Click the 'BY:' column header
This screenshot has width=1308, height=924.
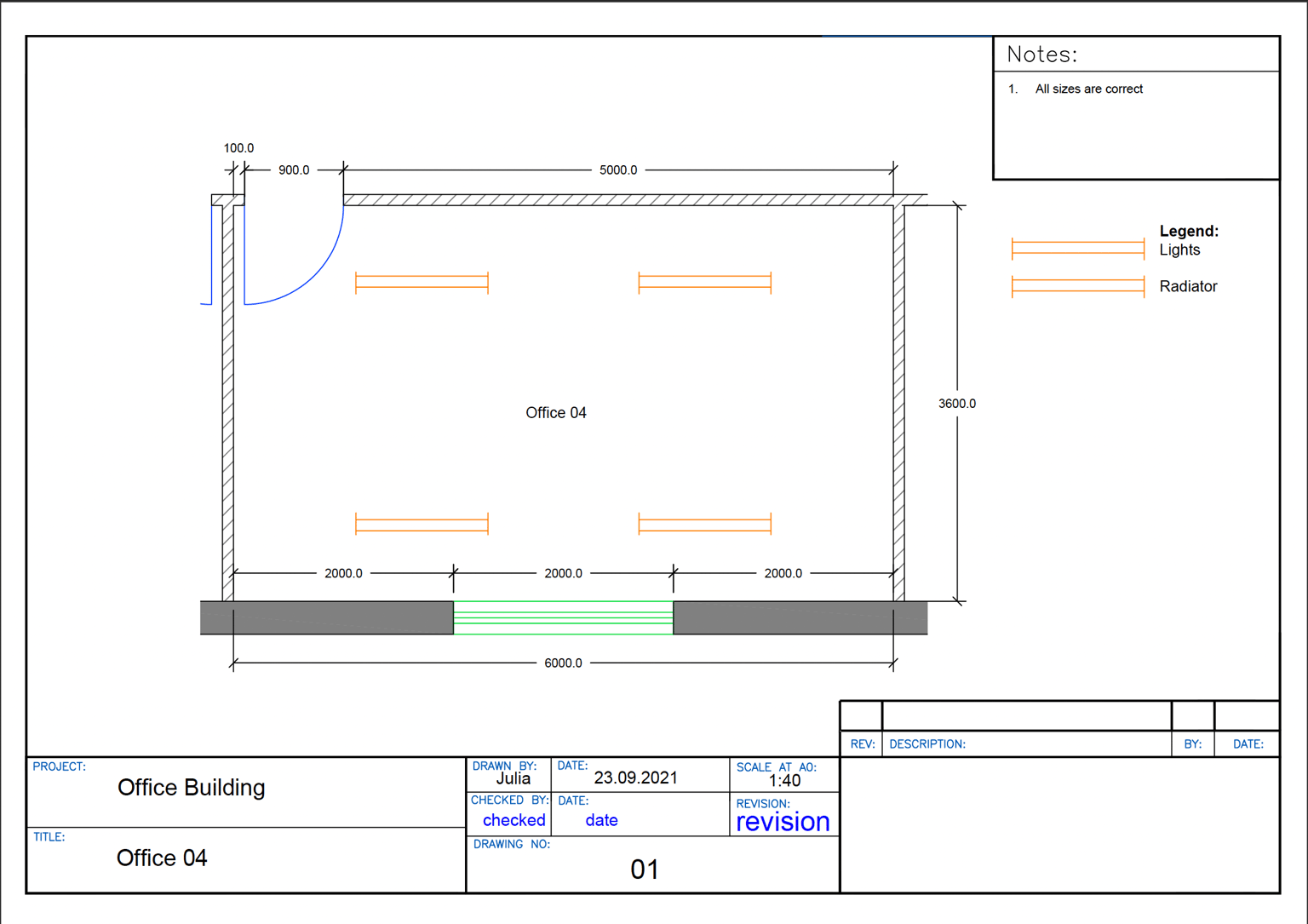[1192, 744]
